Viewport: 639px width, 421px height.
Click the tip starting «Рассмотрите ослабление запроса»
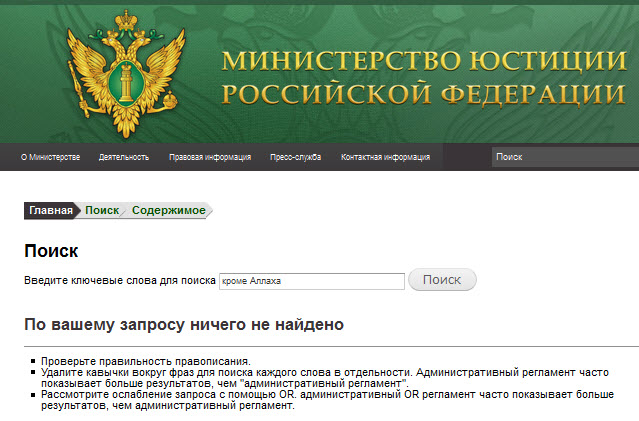tap(327, 400)
